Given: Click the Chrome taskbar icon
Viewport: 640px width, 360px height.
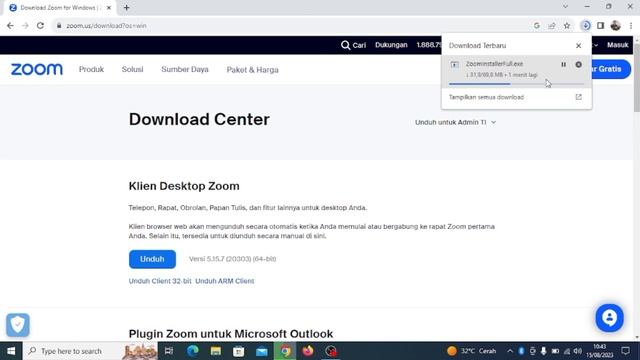Looking at the screenshot, I should (x=285, y=351).
